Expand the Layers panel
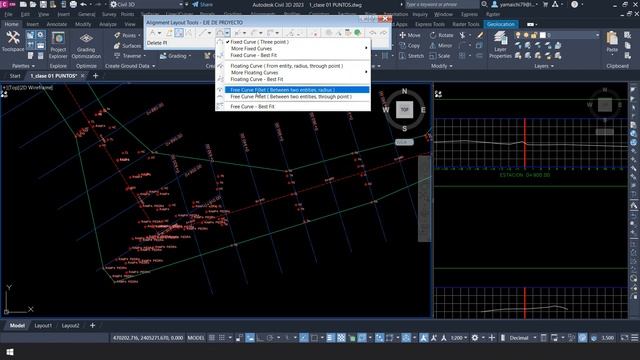This screenshot has height=360, width=640. tap(544, 66)
